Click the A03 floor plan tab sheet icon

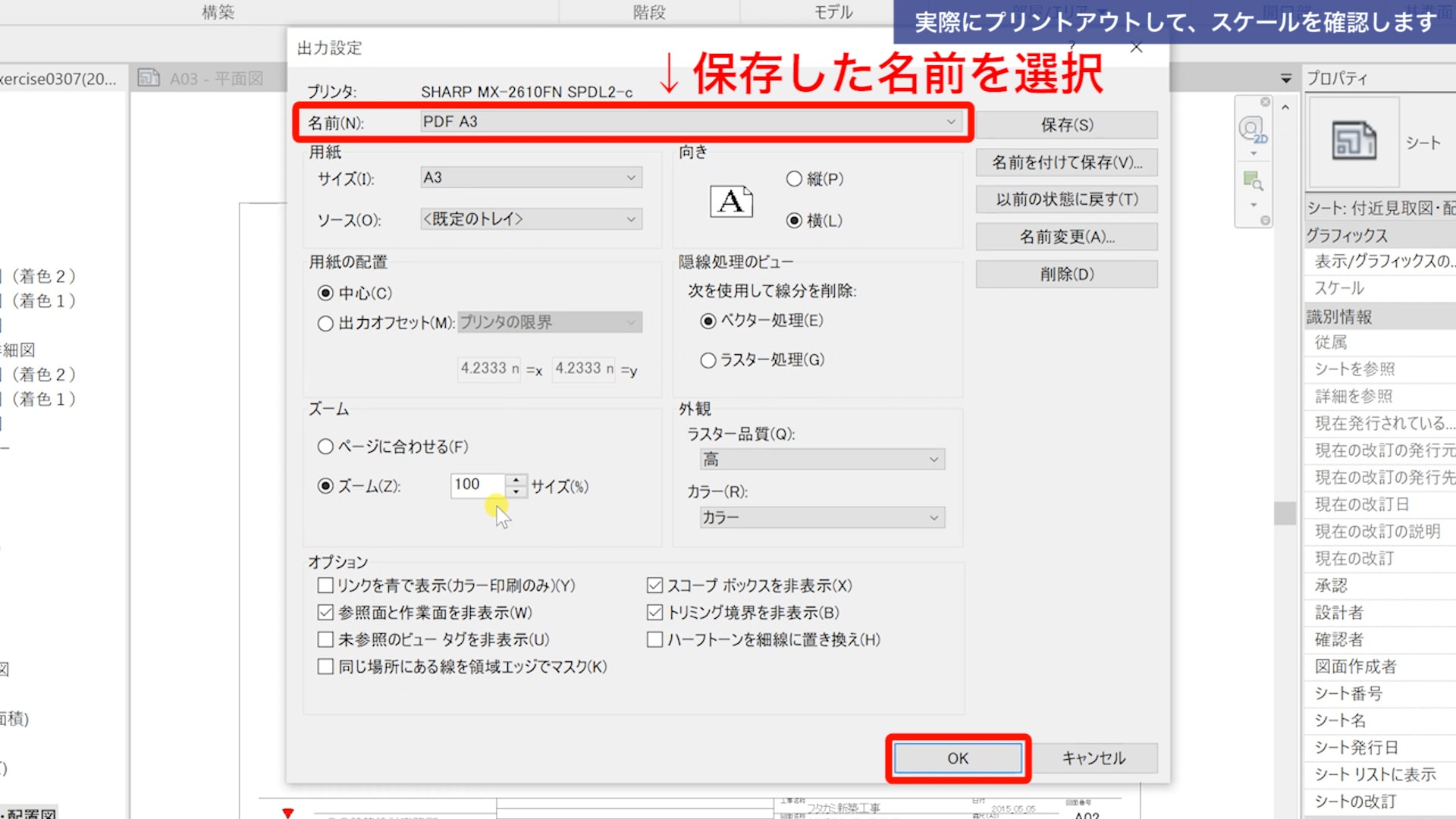coord(149,78)
